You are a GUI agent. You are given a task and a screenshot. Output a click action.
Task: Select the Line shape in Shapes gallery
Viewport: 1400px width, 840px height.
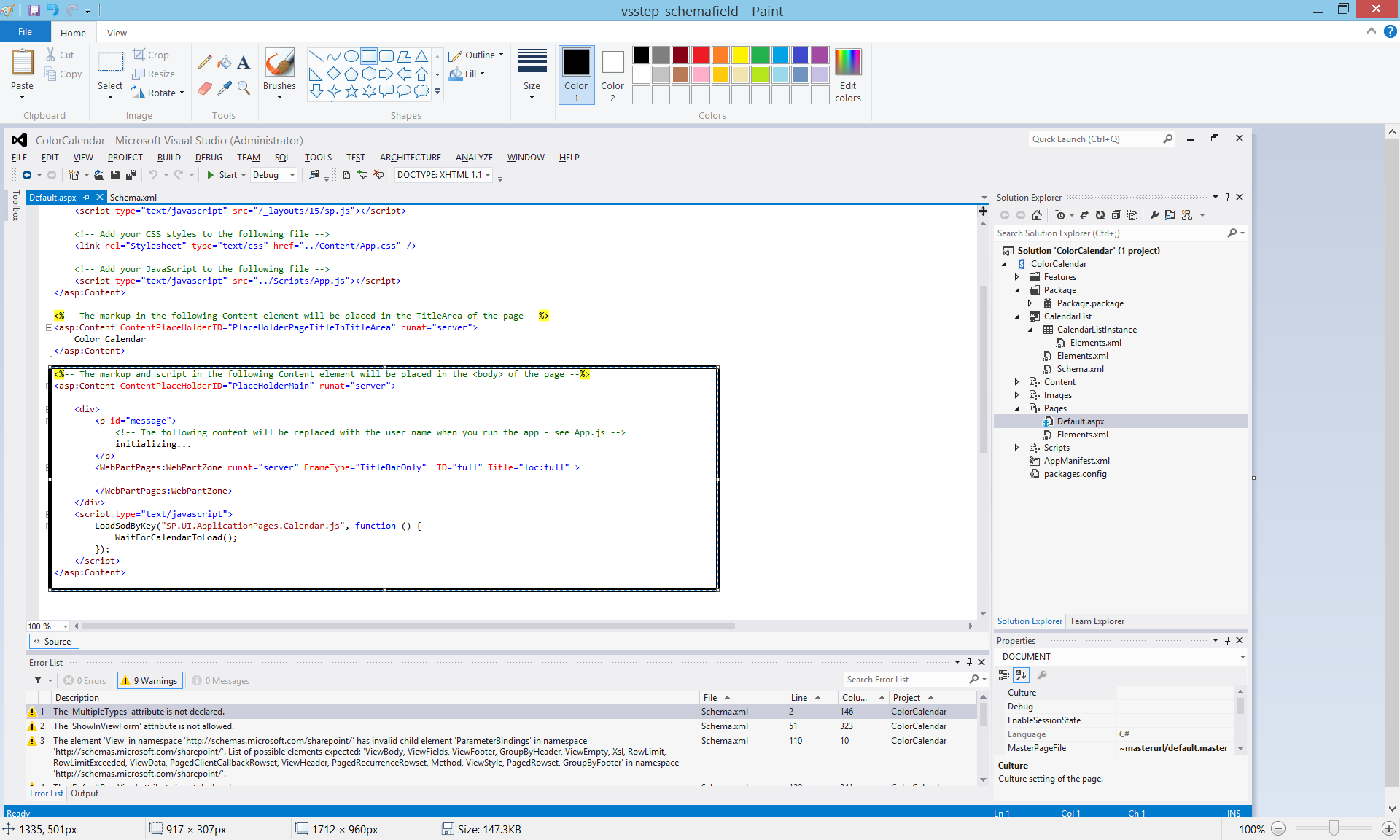(x=316, y=56)
